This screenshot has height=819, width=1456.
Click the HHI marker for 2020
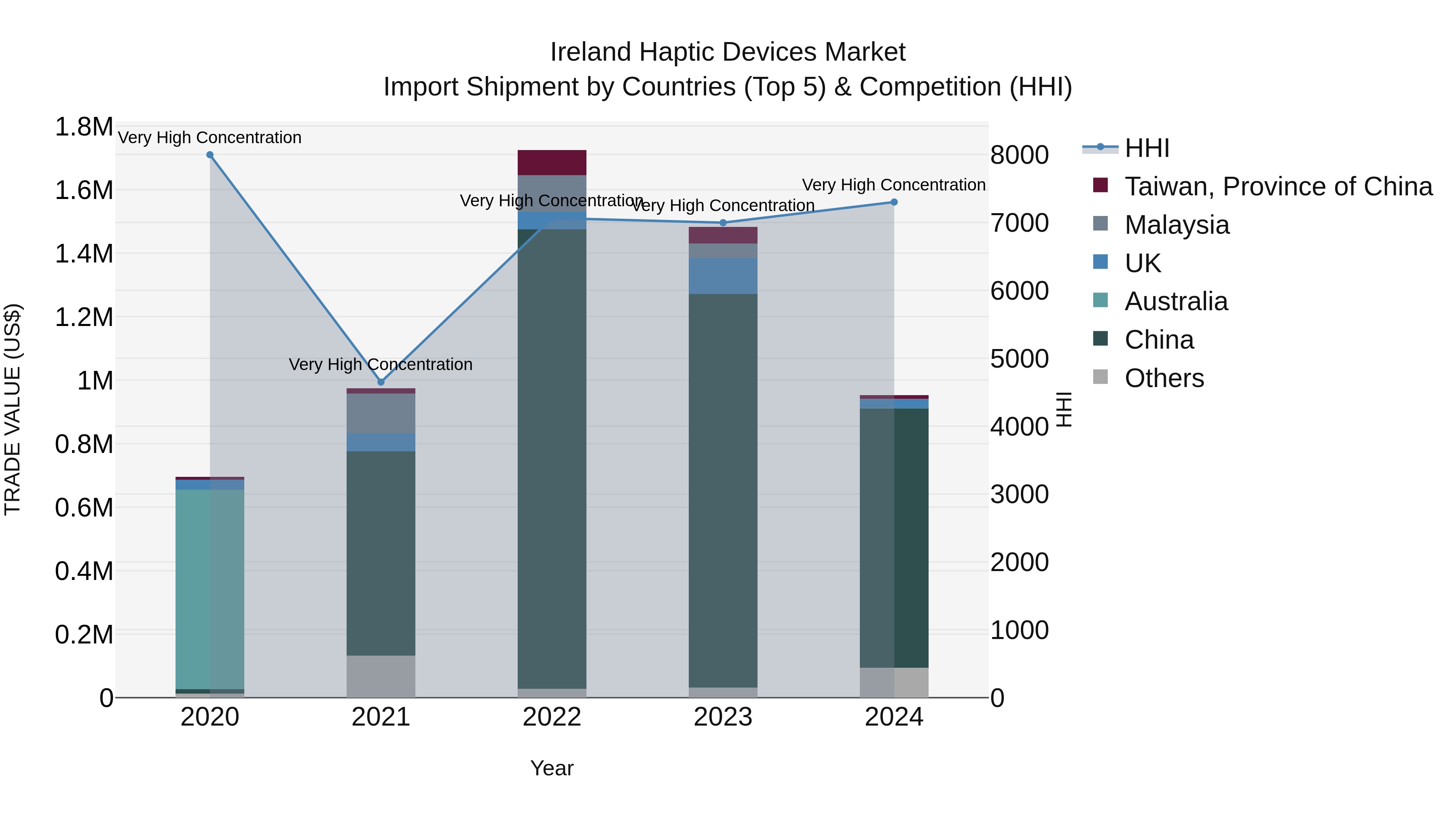point(210,155)
